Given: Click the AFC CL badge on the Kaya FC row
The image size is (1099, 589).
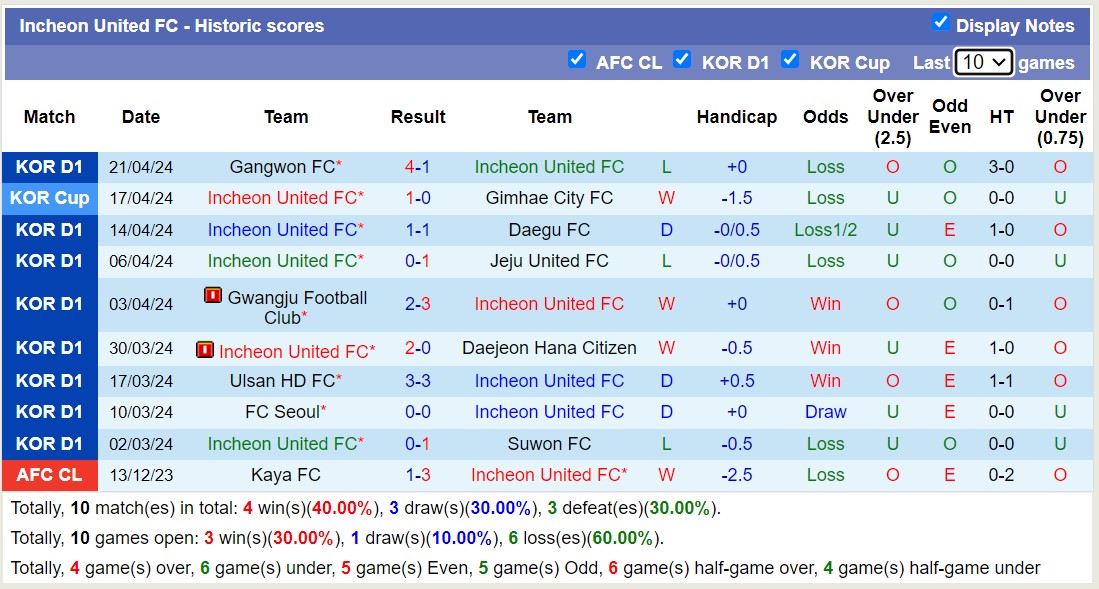Looking at the screenshot, I should 49,475.
